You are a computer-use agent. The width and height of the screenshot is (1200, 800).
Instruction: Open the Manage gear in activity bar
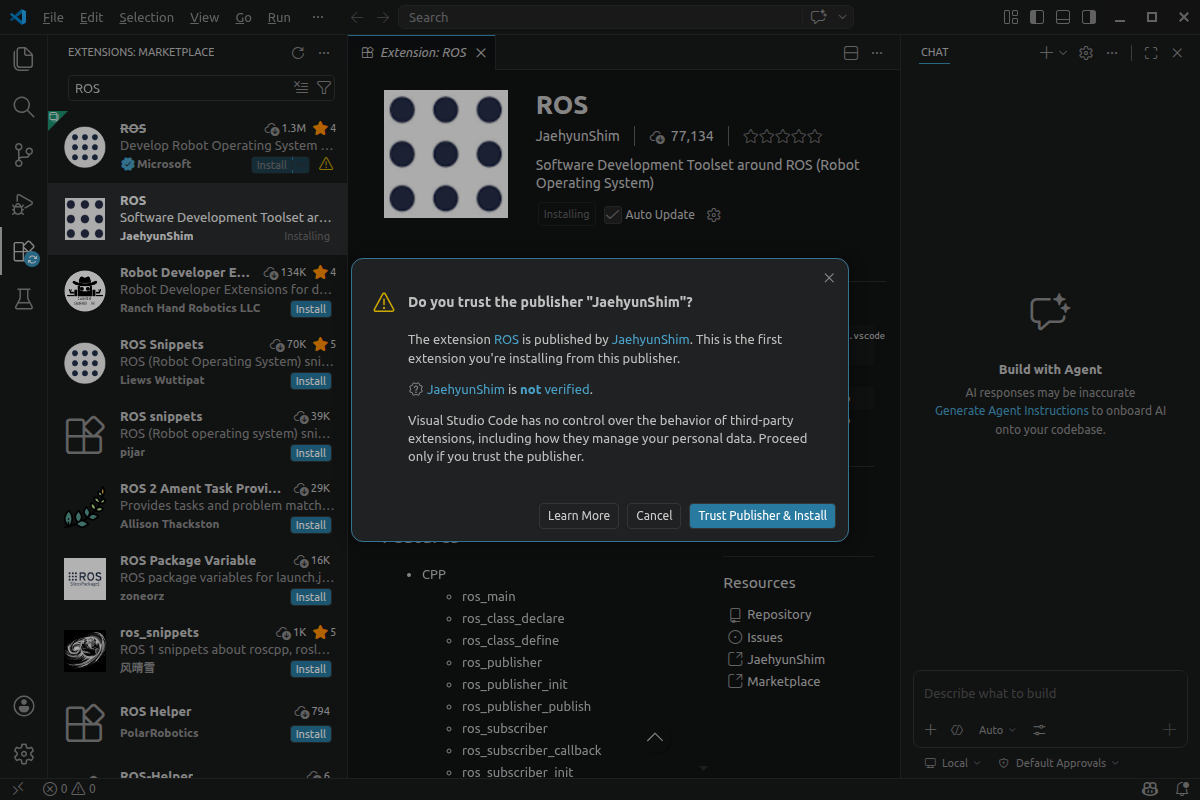(24, 754)
